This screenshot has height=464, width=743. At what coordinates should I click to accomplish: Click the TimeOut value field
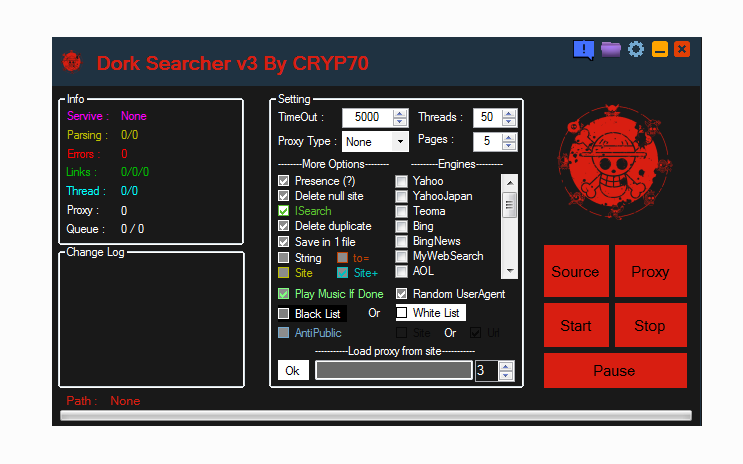tap(368, 118)
